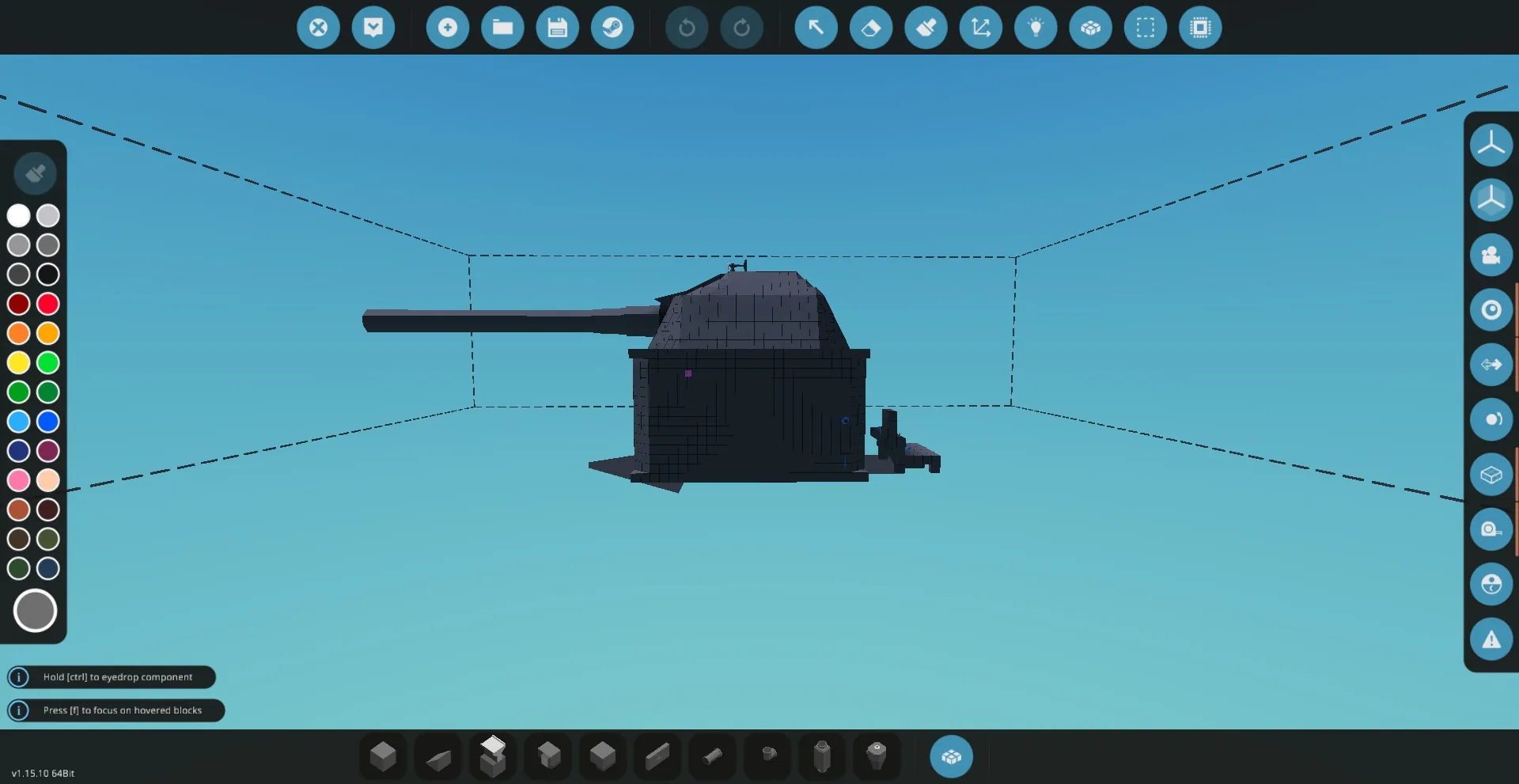Open the blocks menu in top toolbar

point(1090,28)
